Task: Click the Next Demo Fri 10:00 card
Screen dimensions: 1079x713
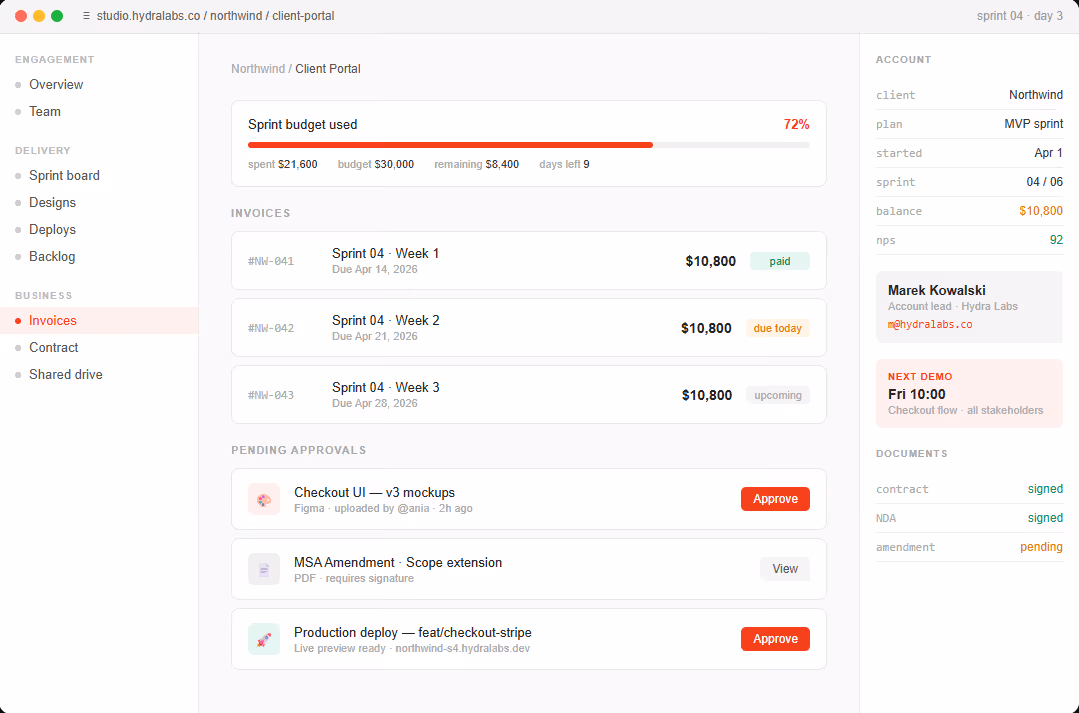Action: (x=969, y=394)
